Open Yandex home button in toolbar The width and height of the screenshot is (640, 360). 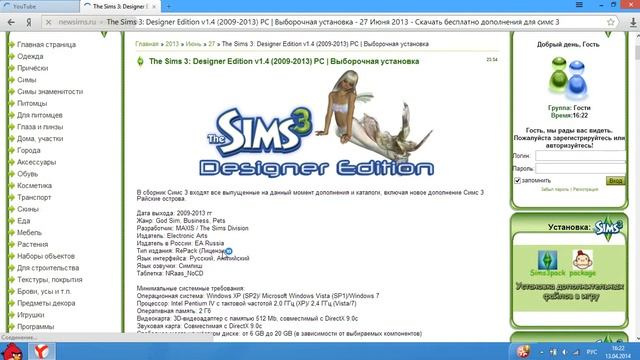(x=29, y=22)
